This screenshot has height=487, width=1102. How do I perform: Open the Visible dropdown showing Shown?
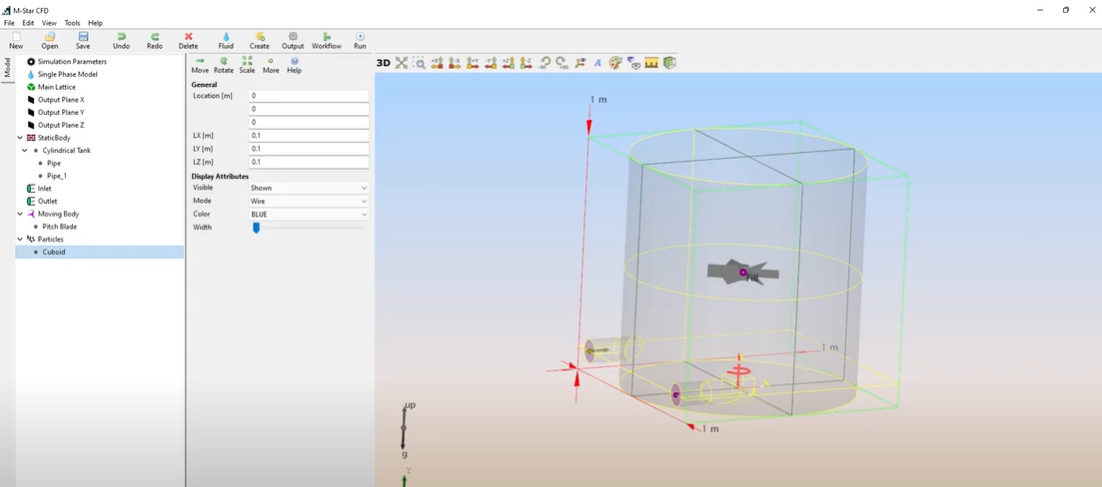pos(308,188)
